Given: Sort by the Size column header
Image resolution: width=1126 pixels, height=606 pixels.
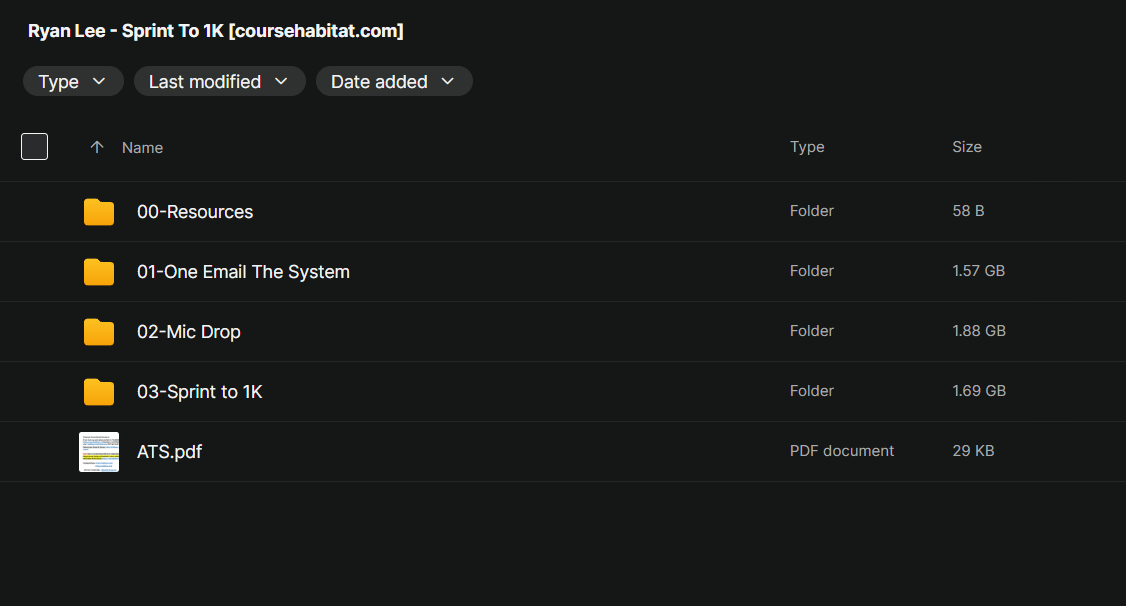Looking at the screenshot, I should 966,147.
